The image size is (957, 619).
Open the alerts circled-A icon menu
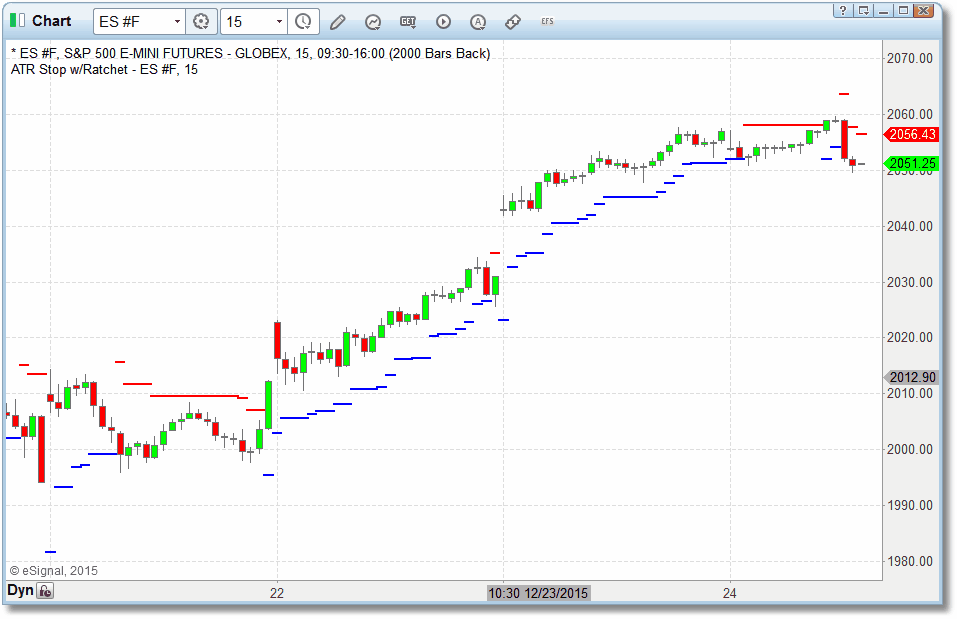pyautogui.click(x=478, y=22)
